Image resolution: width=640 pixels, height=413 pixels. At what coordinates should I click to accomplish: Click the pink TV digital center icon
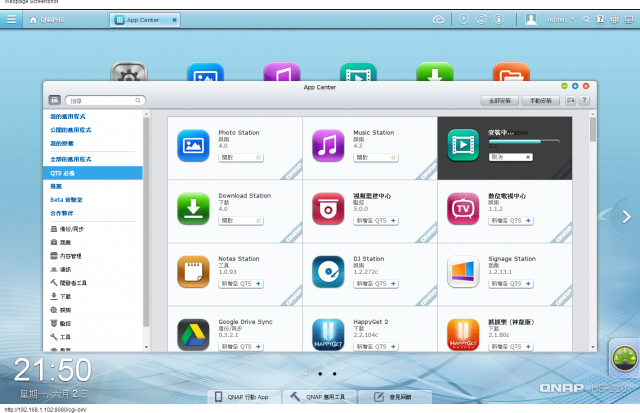[463, 209]
